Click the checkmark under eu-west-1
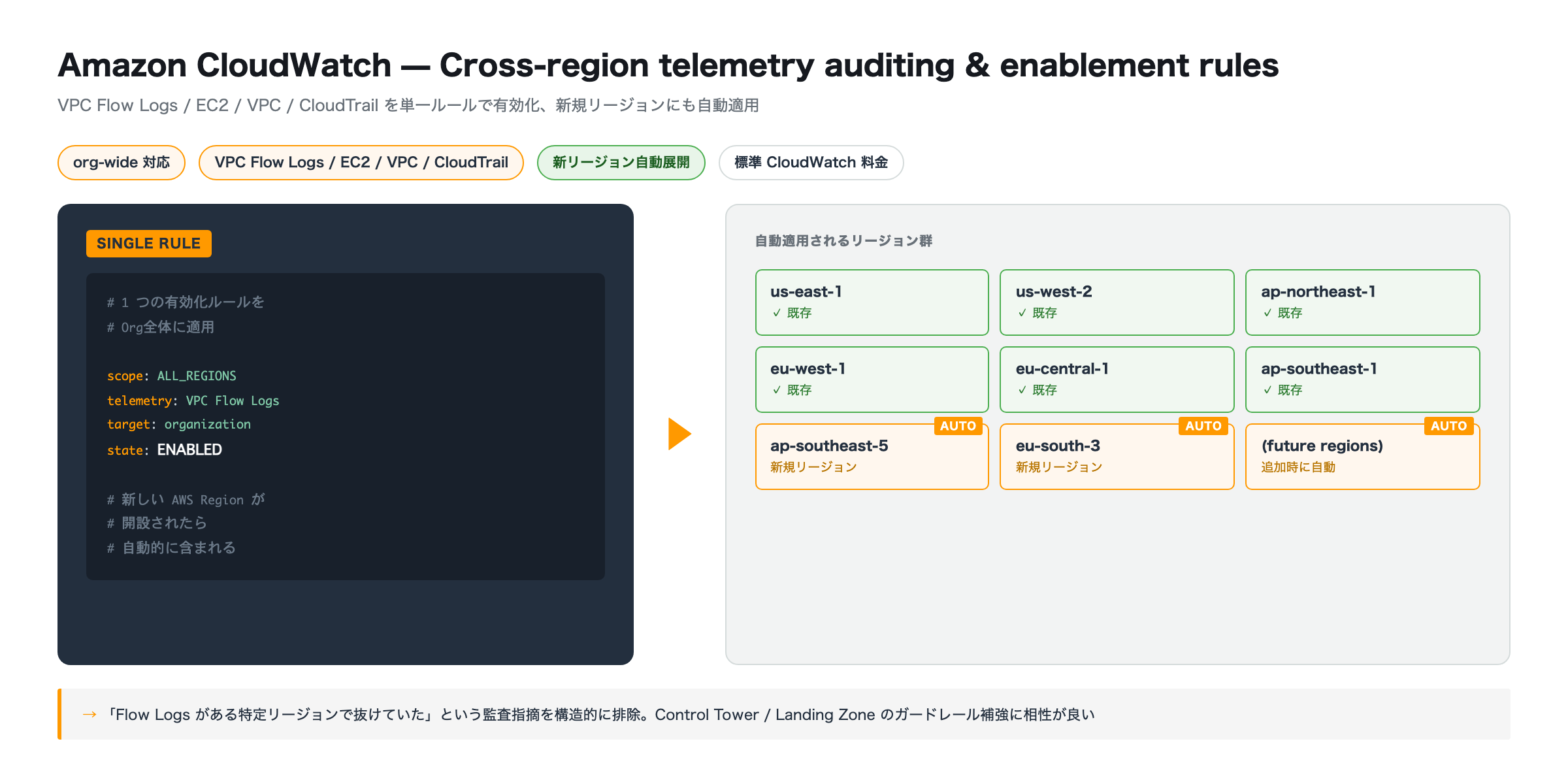 [x=777, y=390]
